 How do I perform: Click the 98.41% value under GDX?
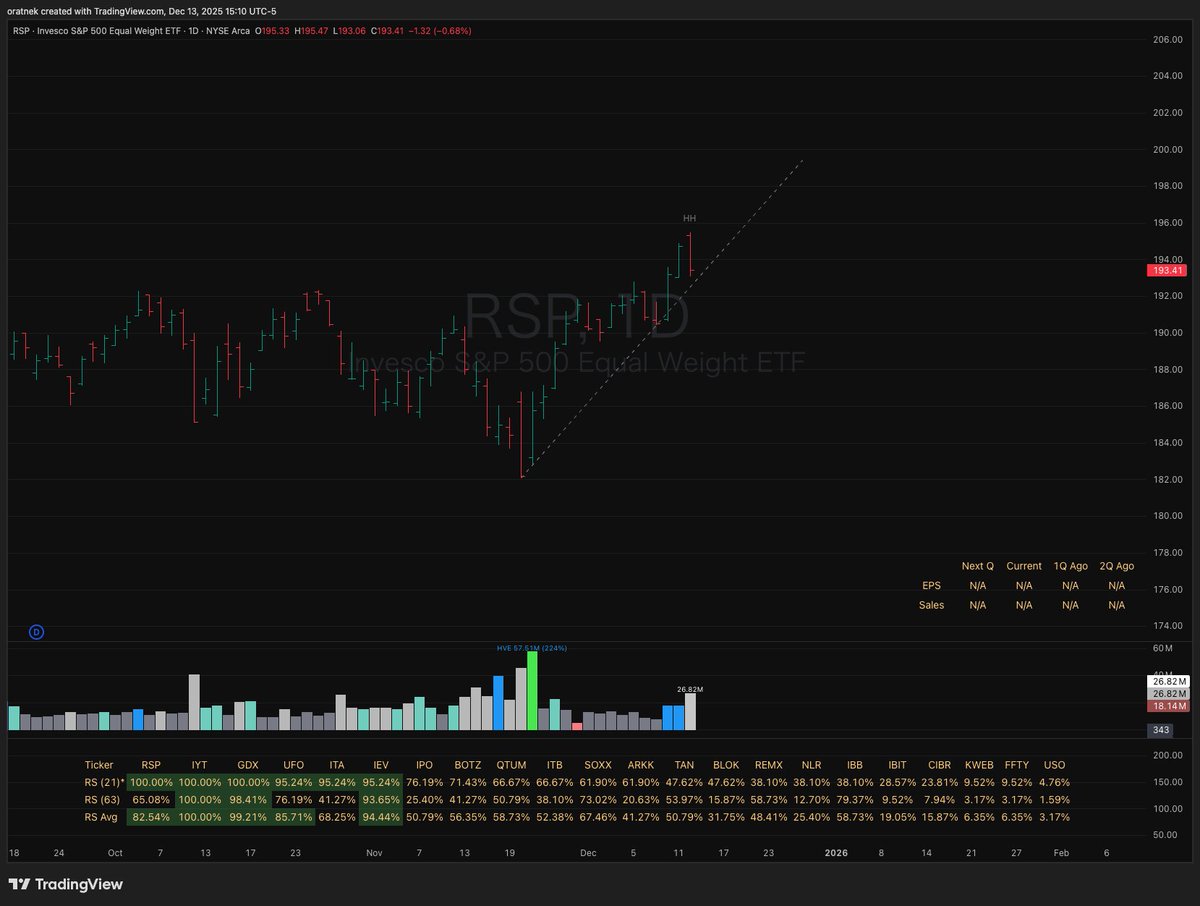pyautogui.click(x=248, y=800)
